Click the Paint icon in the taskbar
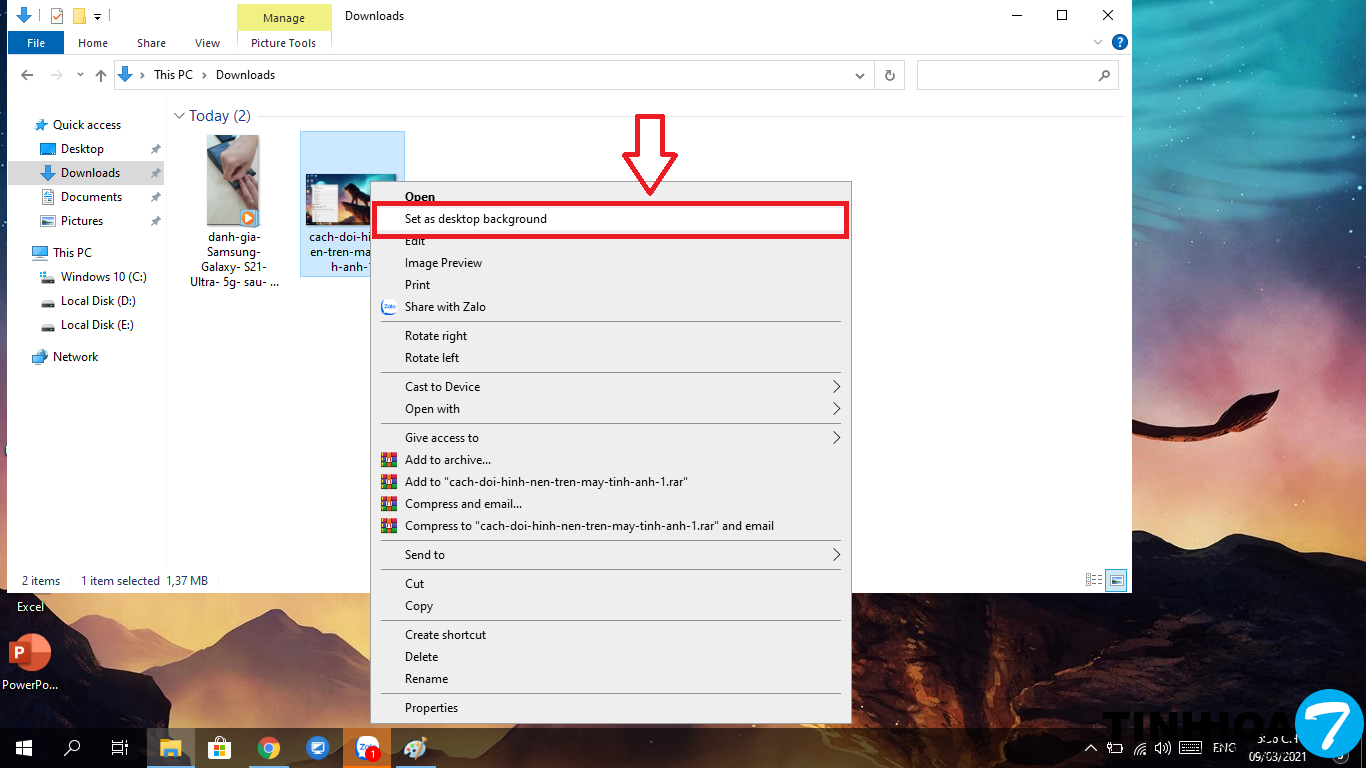 click(415, 748)
